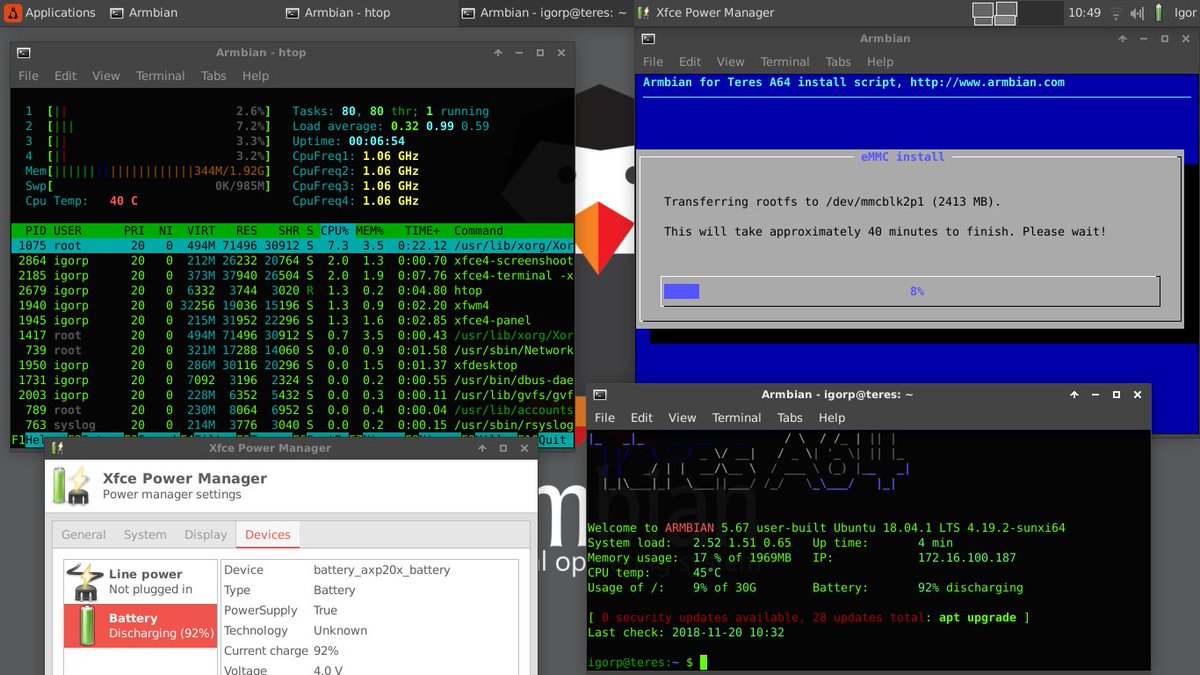The width and height of the screenshot is (1200, 675).
Task: Open Terminal menu in htop window
Action: (x=160, y=76)
